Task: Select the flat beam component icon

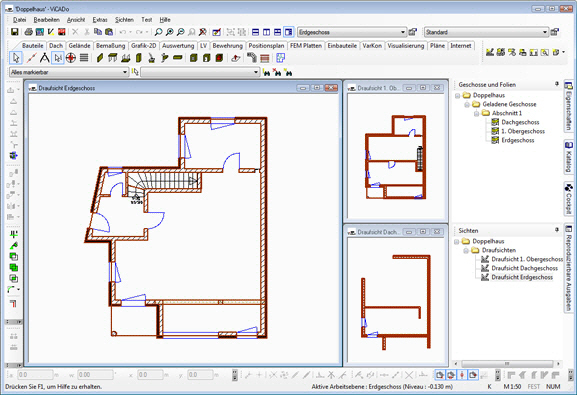Action: pos(178,58)
